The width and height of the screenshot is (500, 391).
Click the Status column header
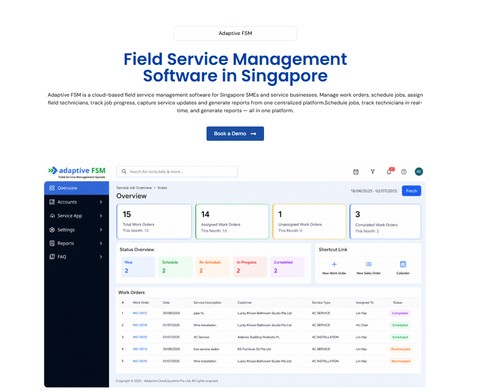click(x=397, y=302)
